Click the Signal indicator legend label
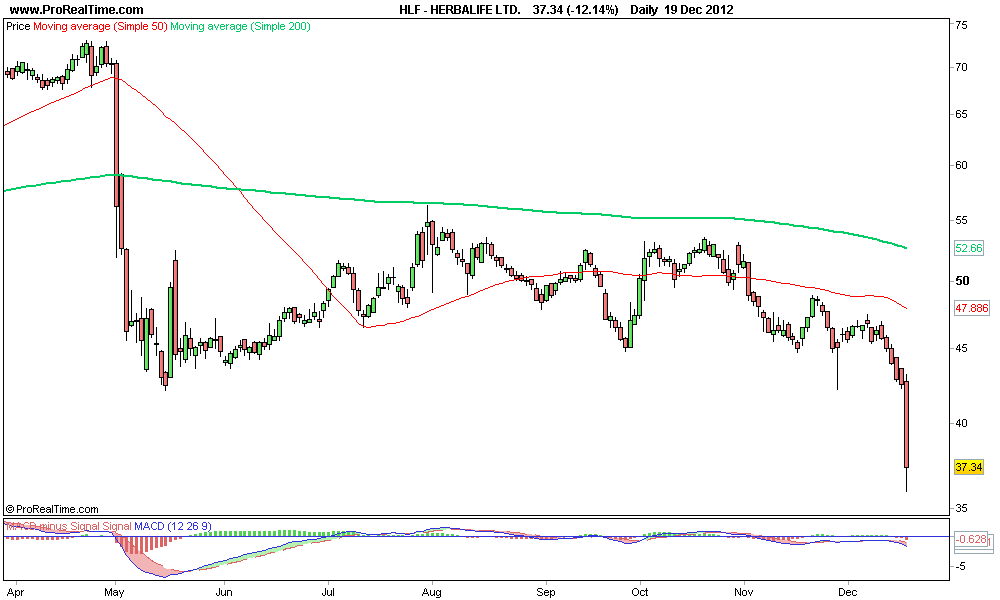The image size is (1000, 600). pyautogui.click(x=117, y=526)
